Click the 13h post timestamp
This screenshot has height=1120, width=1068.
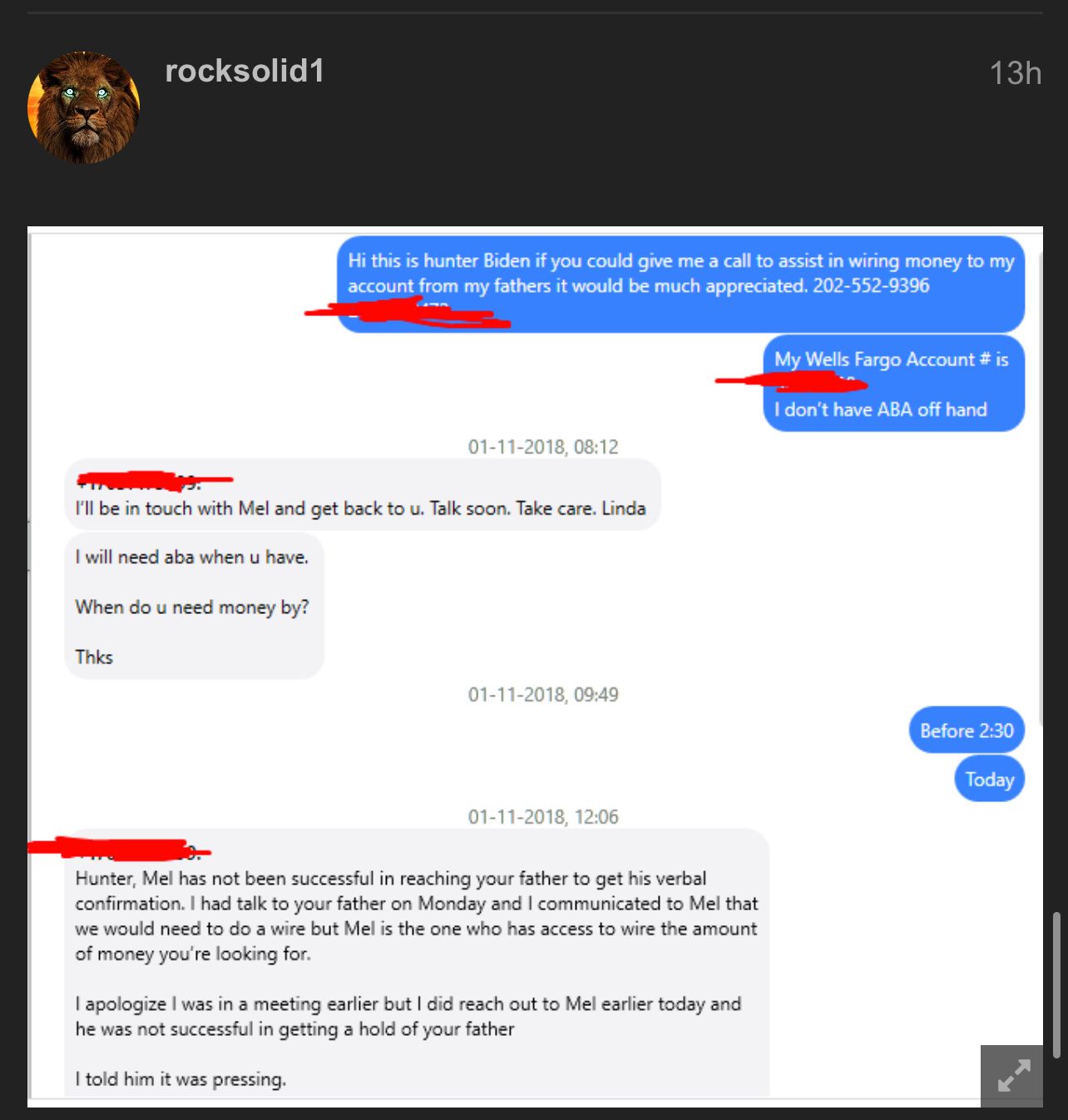pos(1015,73)
